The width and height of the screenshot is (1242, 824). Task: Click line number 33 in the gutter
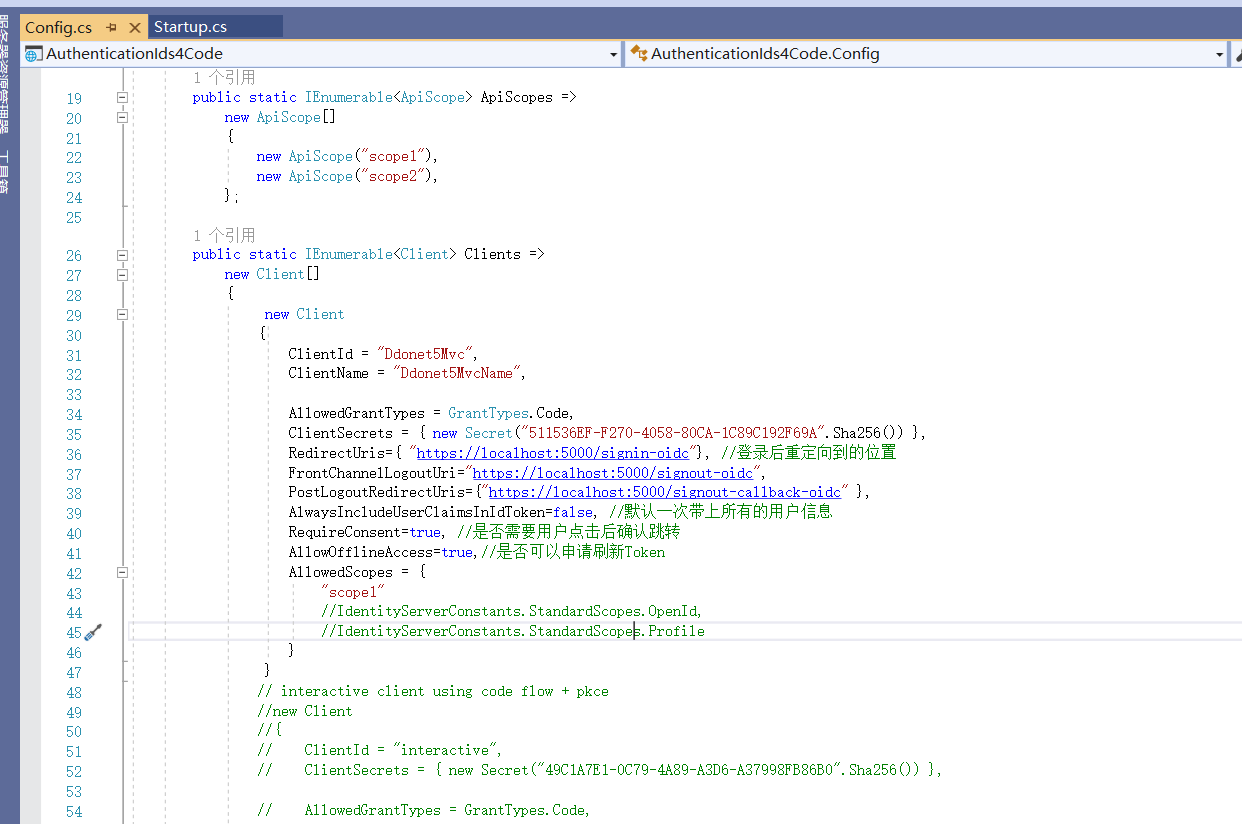(74, 395)
